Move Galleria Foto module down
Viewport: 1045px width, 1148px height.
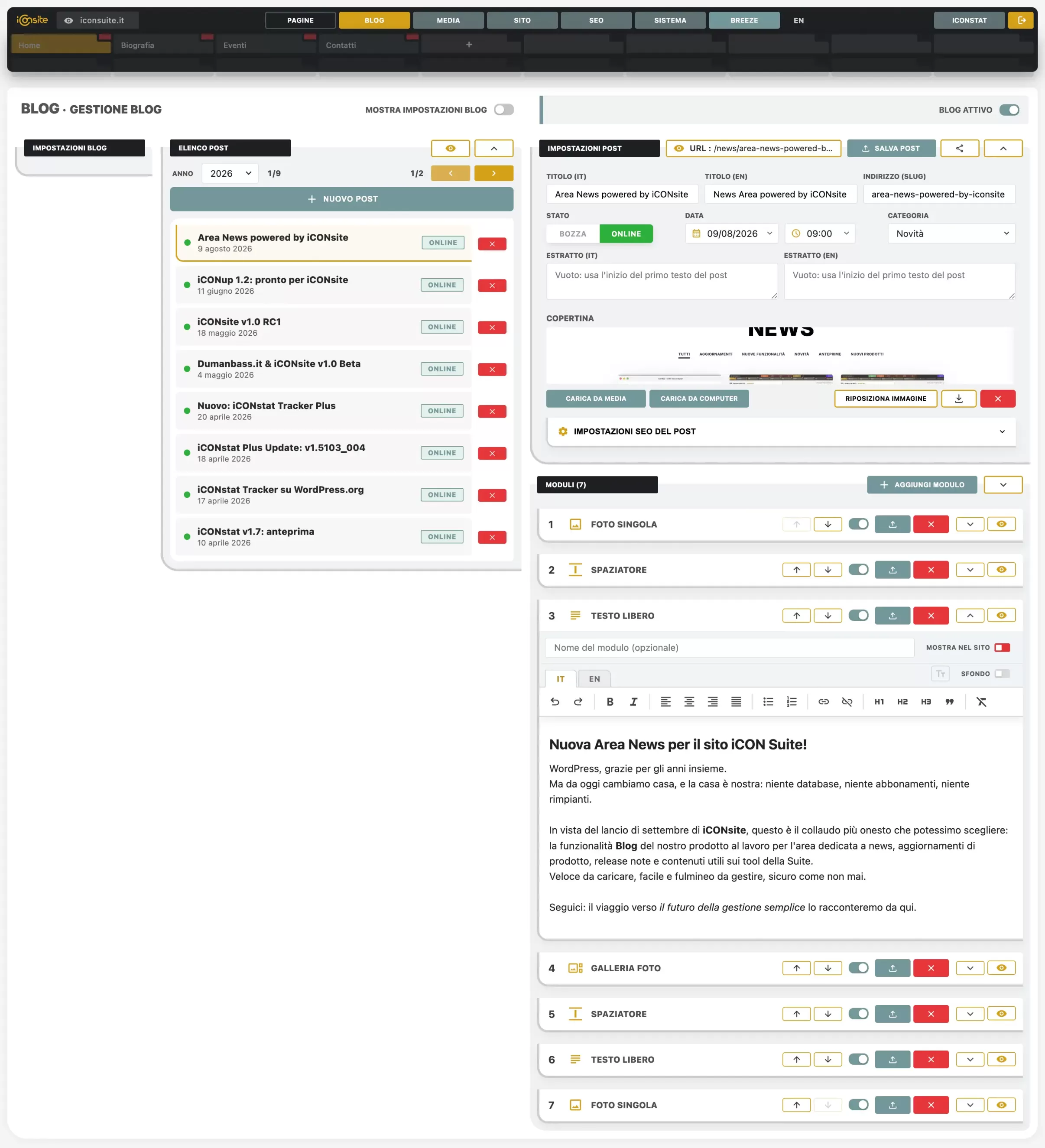click(x=828, y=968)
